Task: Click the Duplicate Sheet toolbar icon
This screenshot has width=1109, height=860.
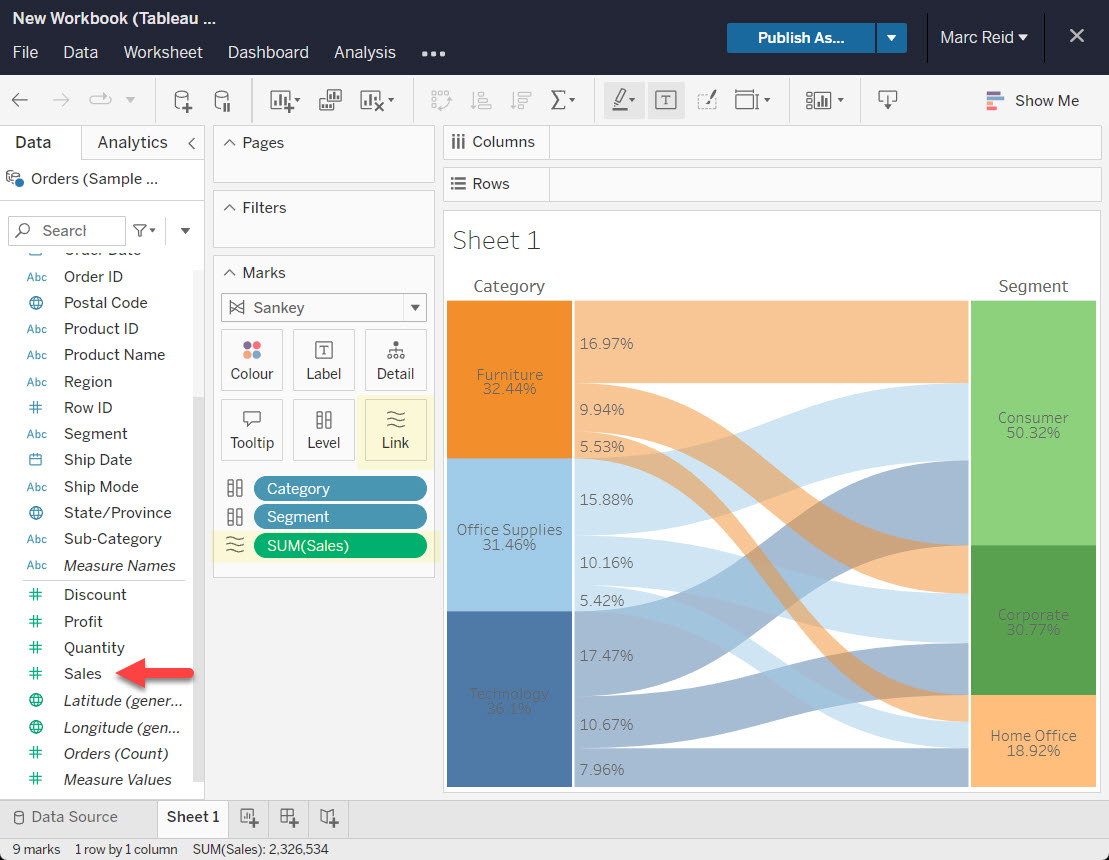Action: coord(330,100)
